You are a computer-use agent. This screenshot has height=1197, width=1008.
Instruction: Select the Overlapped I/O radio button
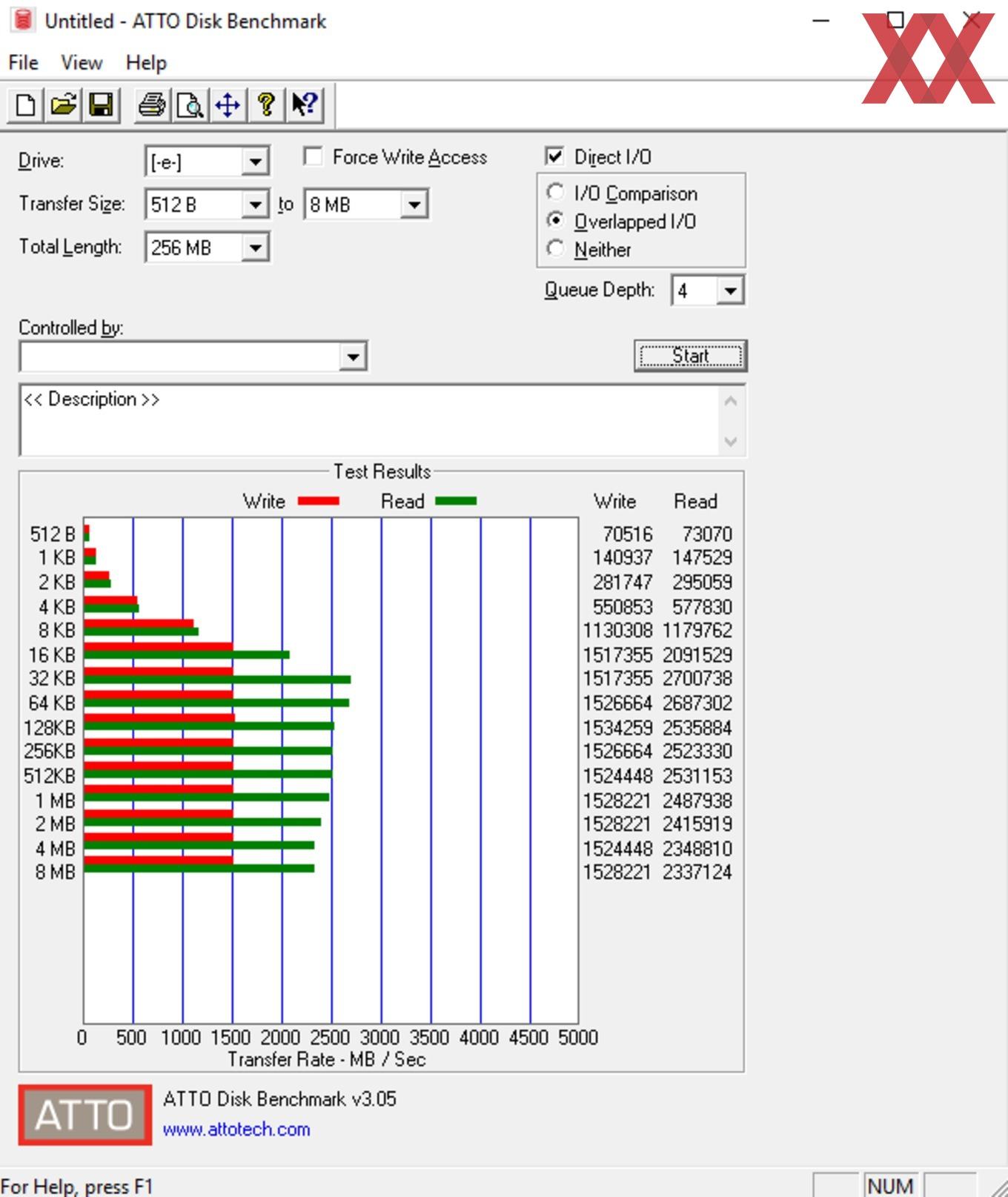[555, 220]
